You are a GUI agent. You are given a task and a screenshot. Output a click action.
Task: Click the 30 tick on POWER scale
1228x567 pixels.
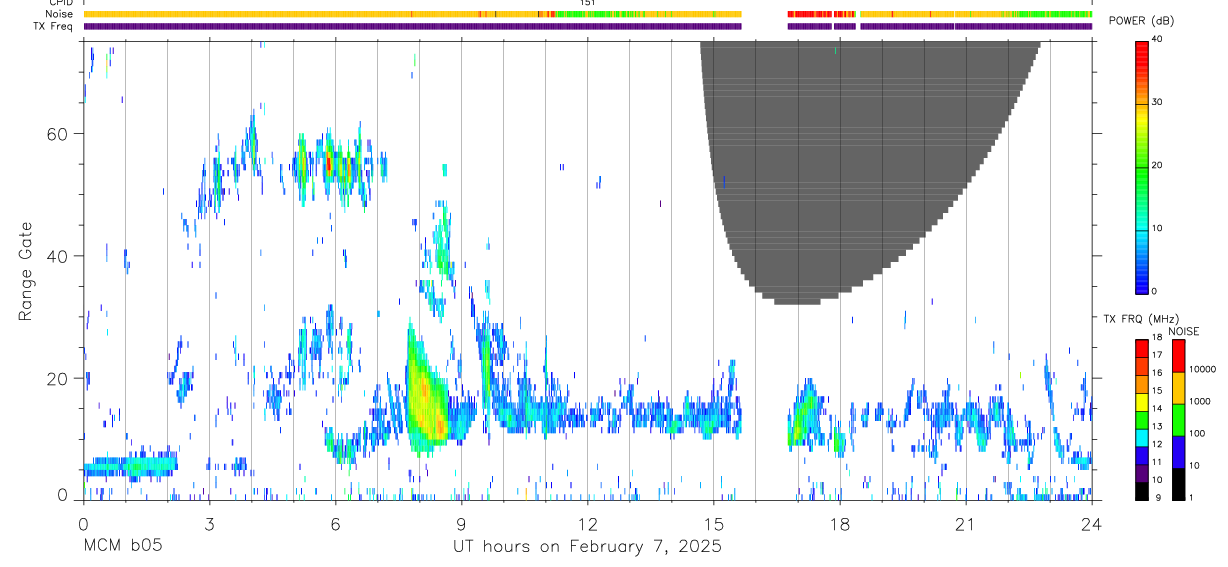(x=1157, y=102)
